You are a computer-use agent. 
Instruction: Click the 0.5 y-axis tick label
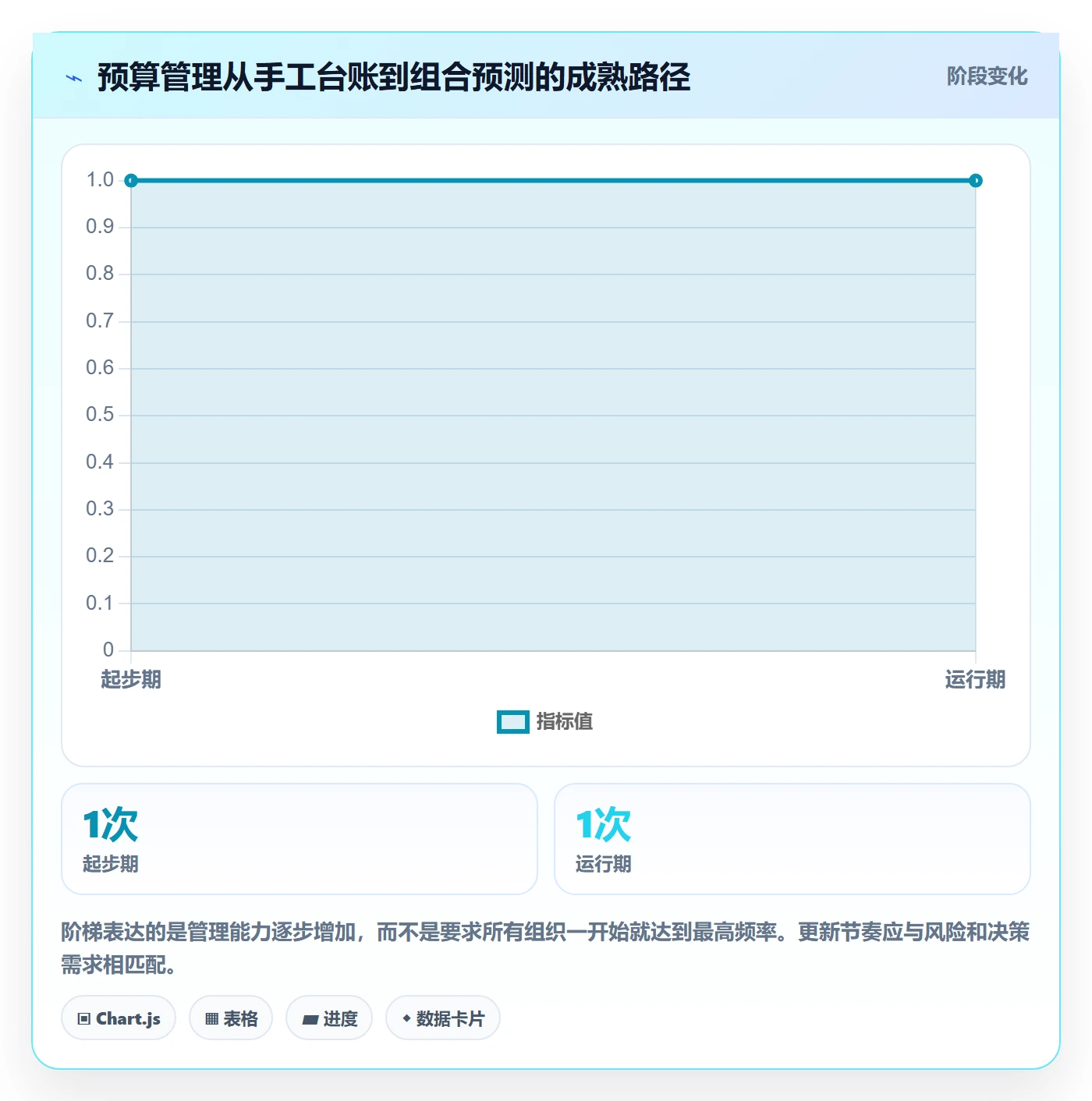[x=100, y=415]
